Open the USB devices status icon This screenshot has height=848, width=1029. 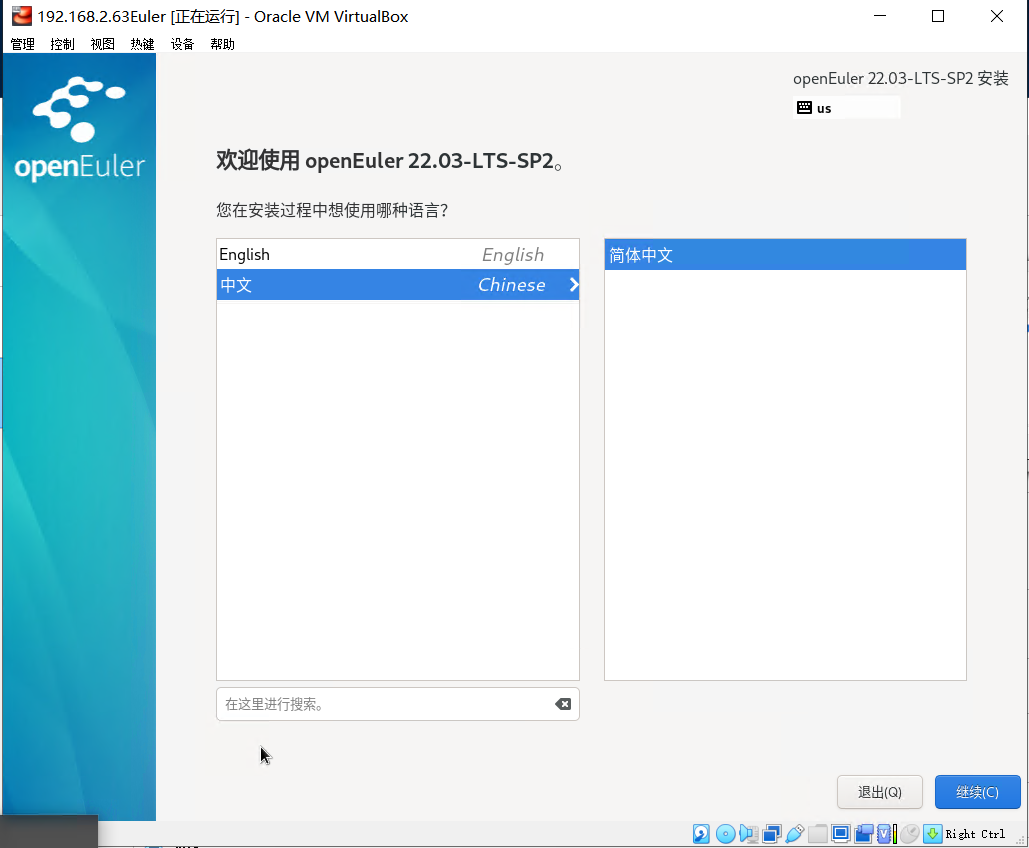click(x=794, y=834)
